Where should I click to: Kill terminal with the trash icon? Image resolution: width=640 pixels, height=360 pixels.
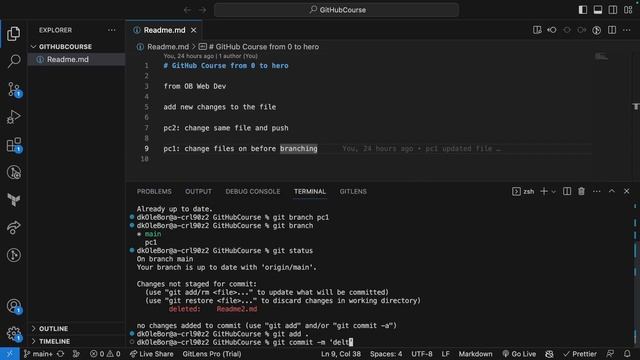(581, 191)
